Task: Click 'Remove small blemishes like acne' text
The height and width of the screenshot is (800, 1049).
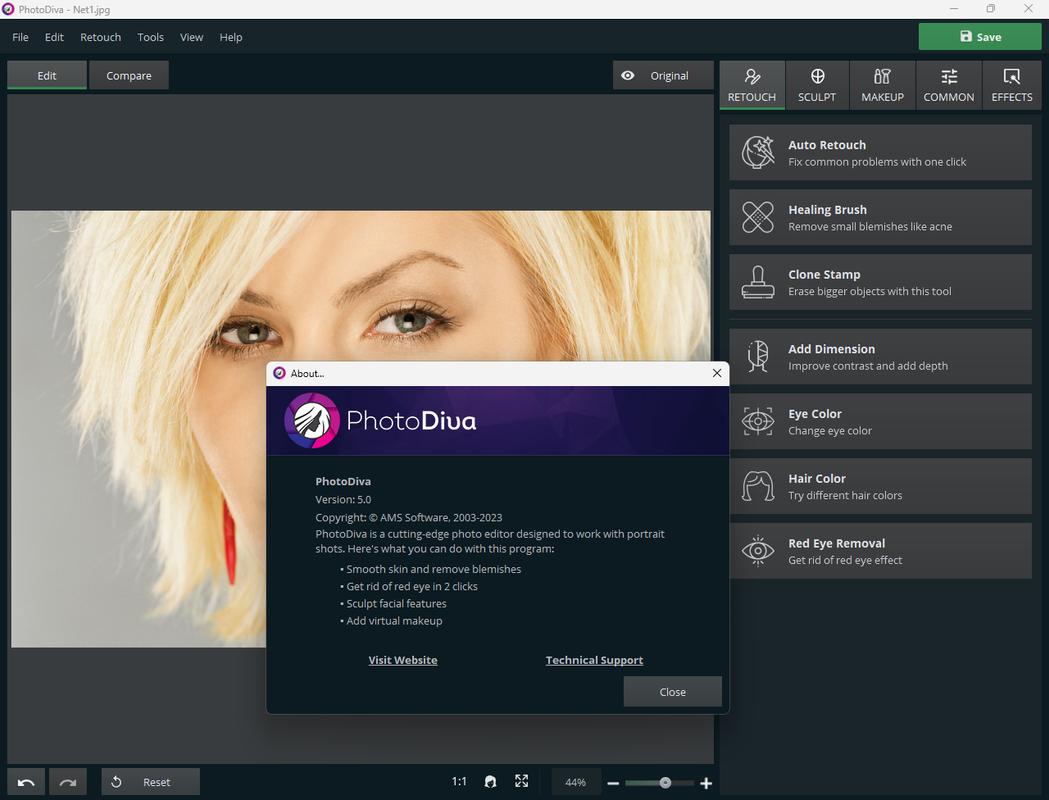Action: 870,227
